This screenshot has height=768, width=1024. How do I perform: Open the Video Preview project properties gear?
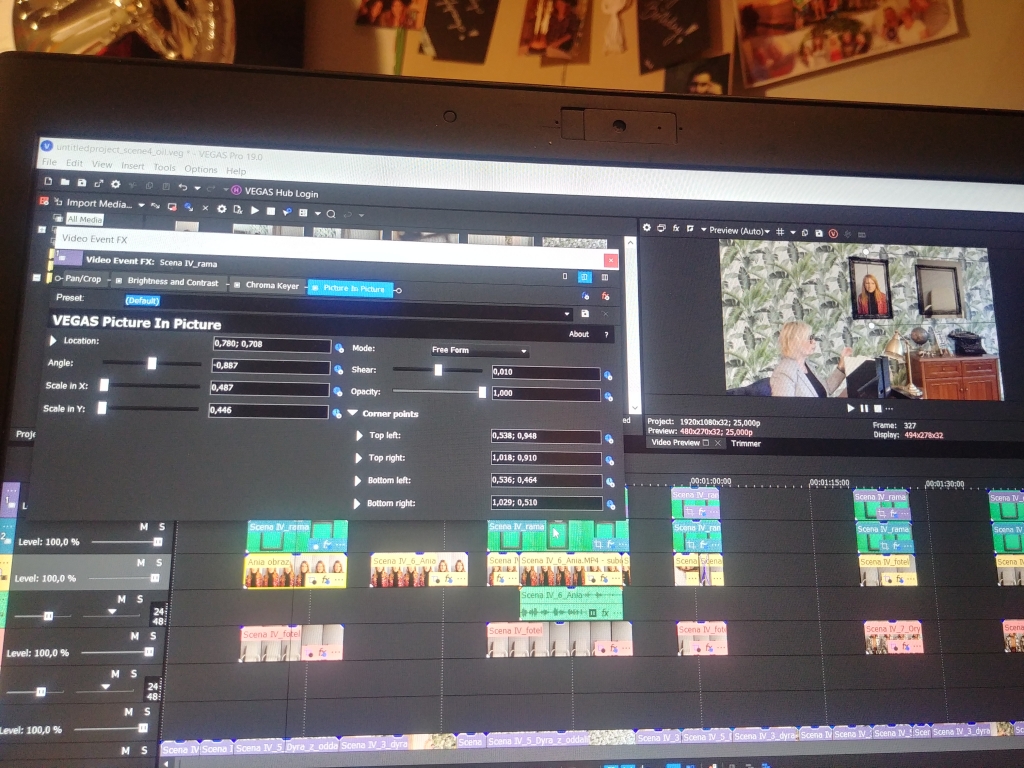[646, 228]
